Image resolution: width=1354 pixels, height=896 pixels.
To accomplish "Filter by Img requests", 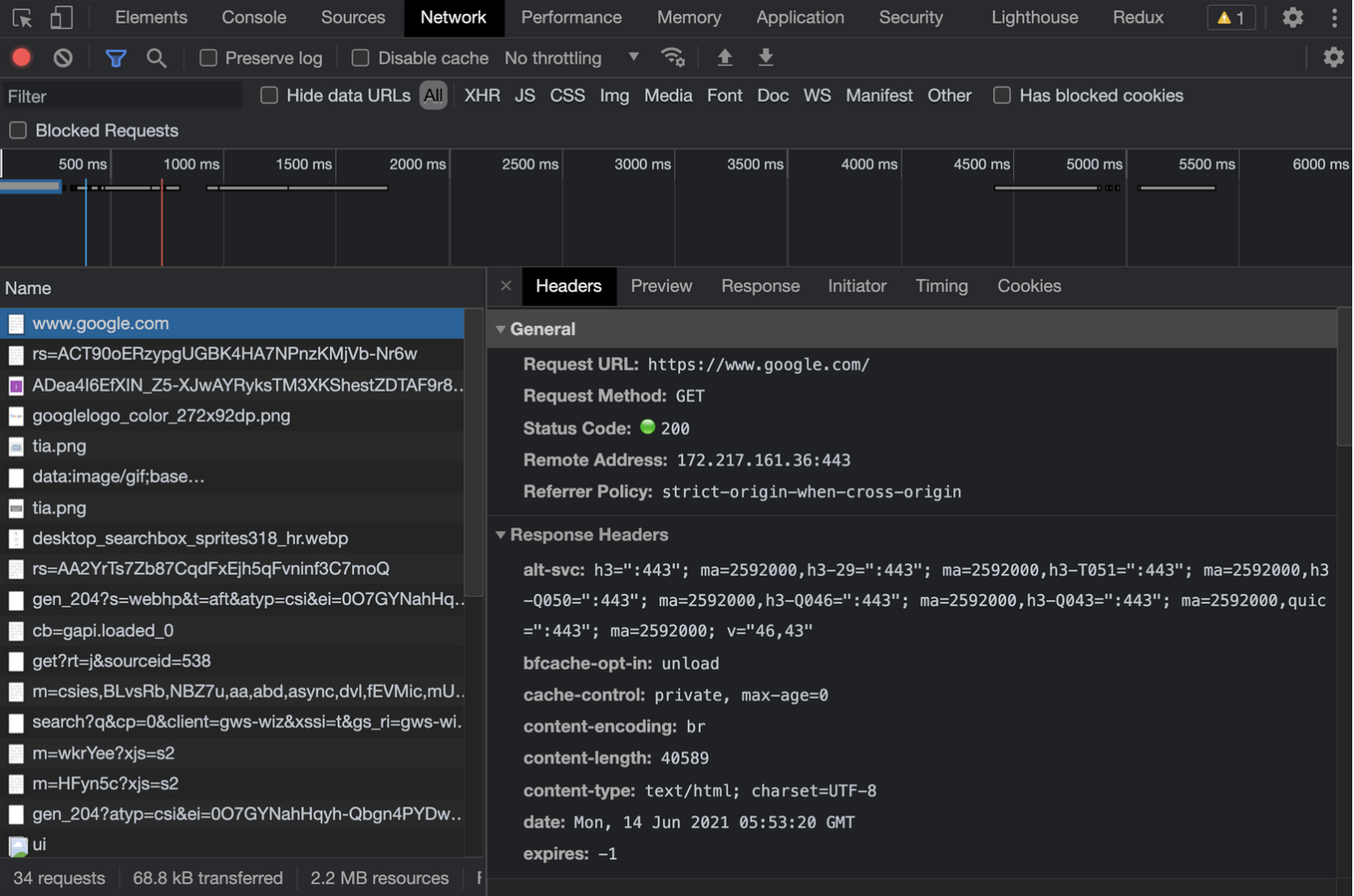I will coord(614,95).
